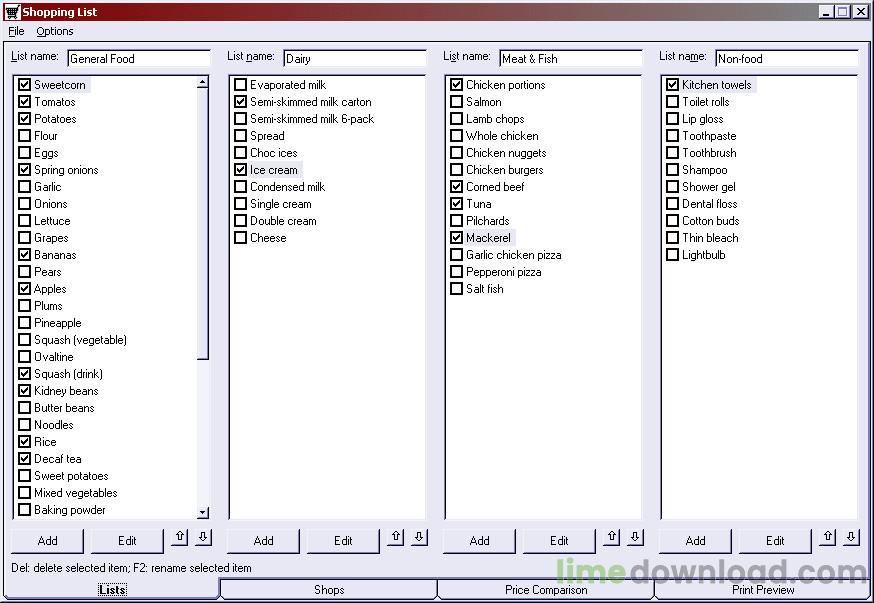Click move-up arrow under General Food list
The image size is (874, 603).
pyautogui.click(x=179, y=538)
